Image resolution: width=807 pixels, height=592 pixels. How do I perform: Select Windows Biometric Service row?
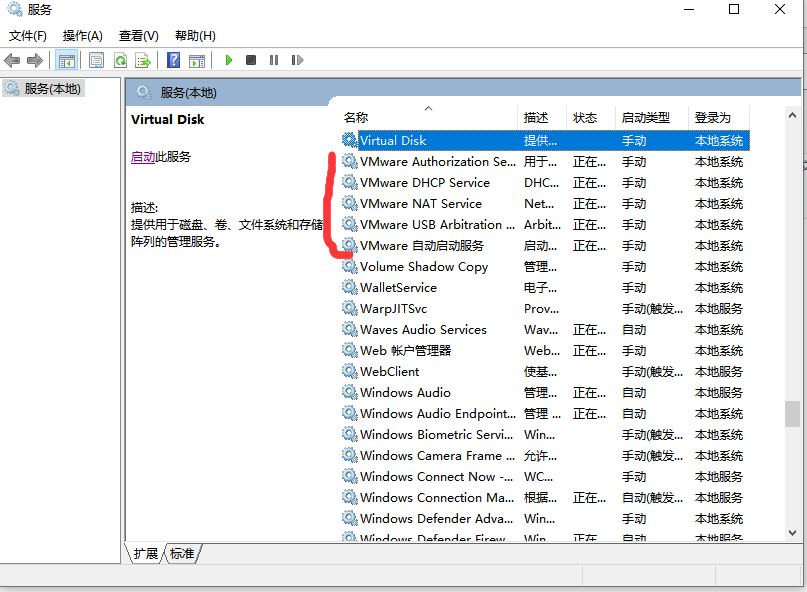tap(545, 434)
